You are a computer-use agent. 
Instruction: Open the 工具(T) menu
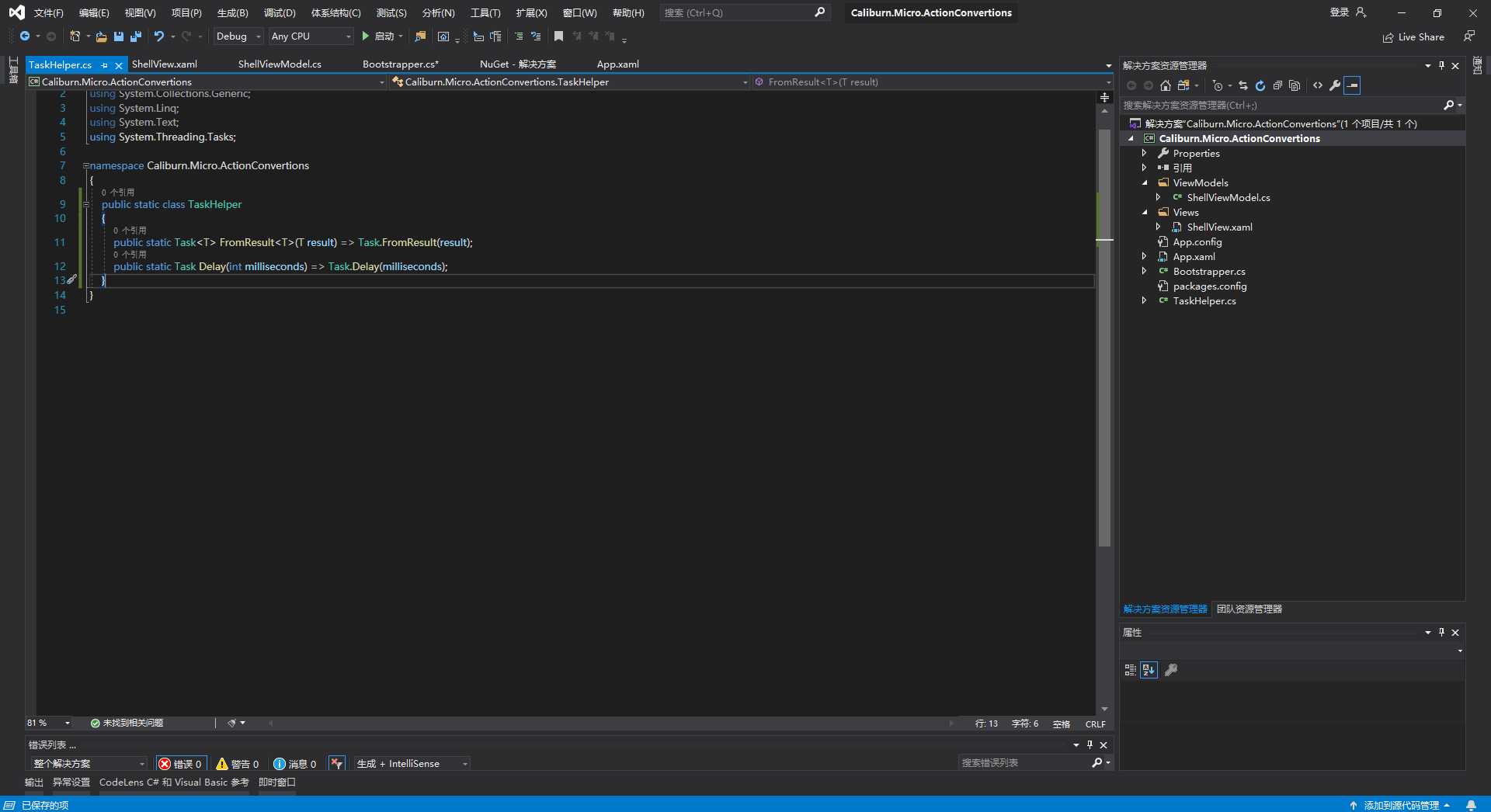tap(485, 13)
